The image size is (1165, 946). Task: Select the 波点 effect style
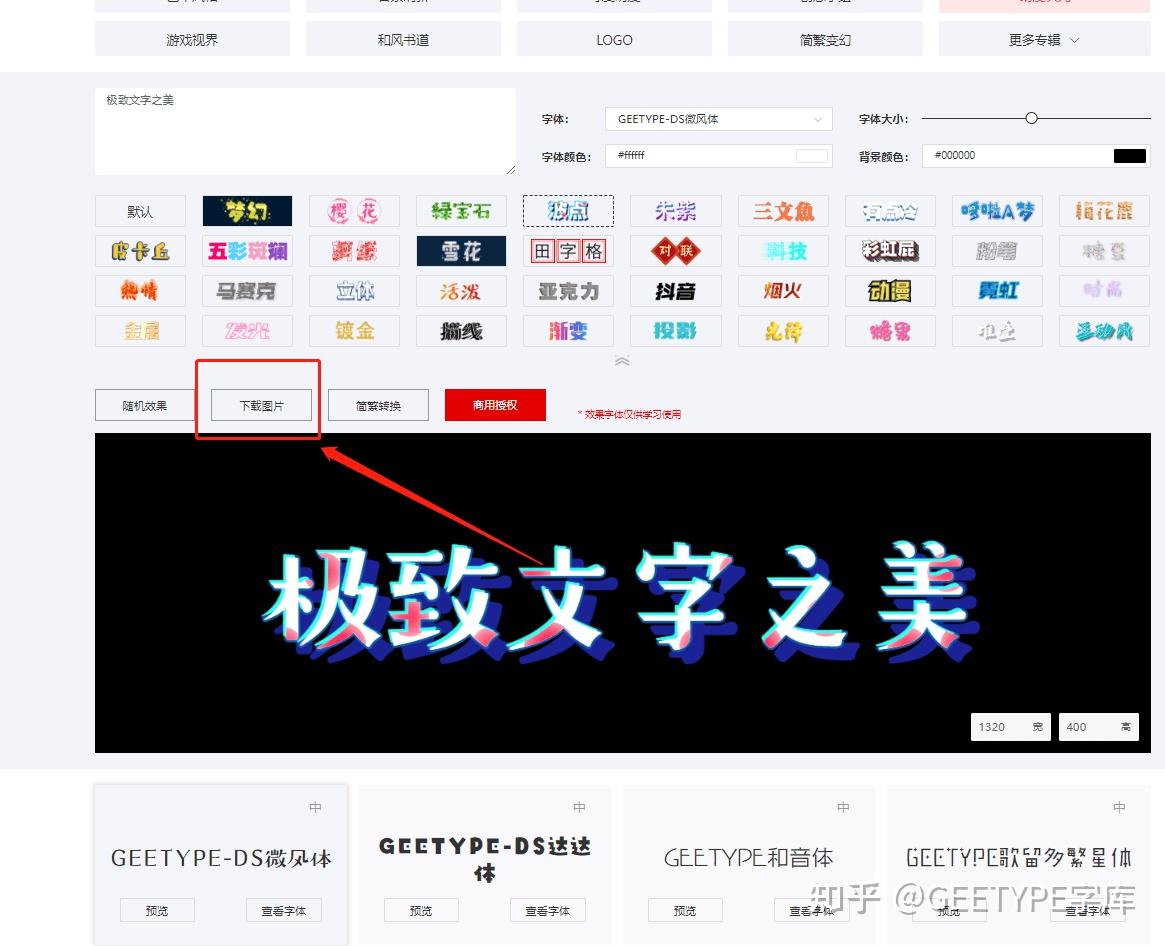[568, 211]
